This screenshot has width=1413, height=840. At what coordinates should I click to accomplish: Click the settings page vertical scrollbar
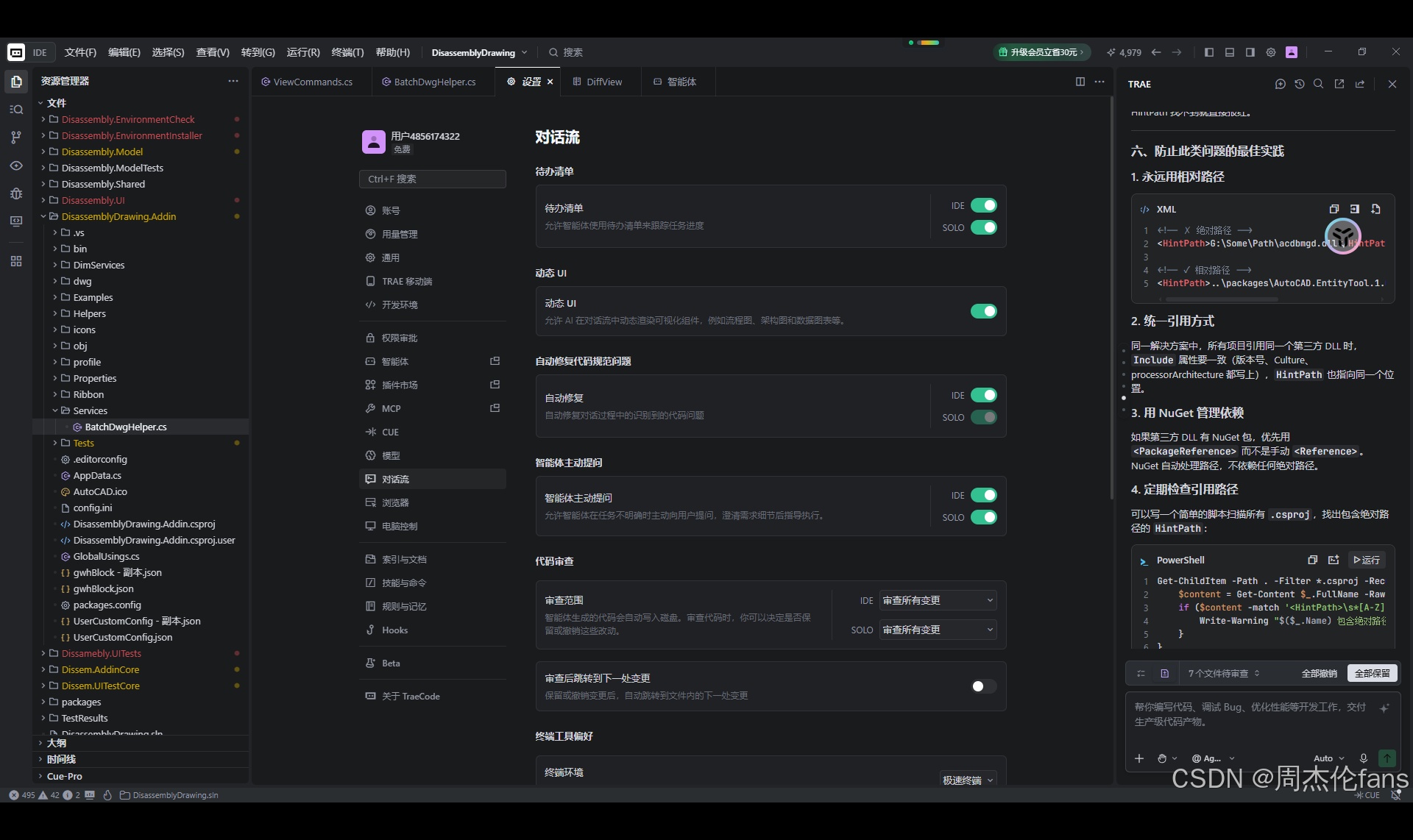coord(1111,298)
